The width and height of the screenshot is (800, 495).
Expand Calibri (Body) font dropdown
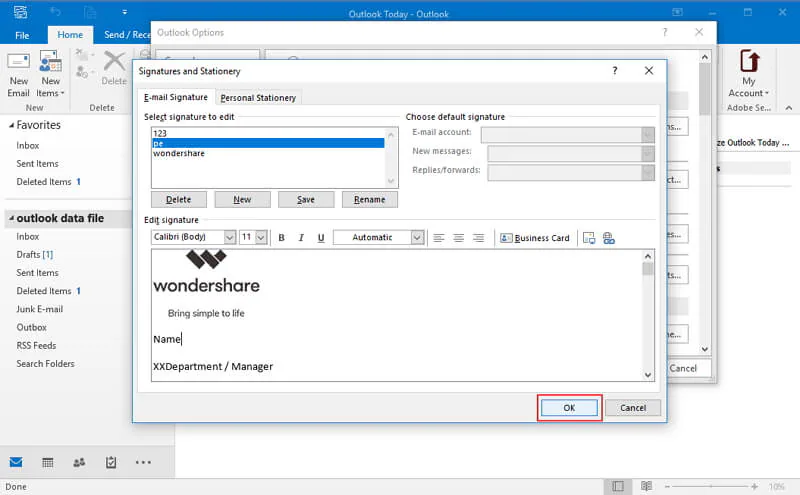click(230, 237)
